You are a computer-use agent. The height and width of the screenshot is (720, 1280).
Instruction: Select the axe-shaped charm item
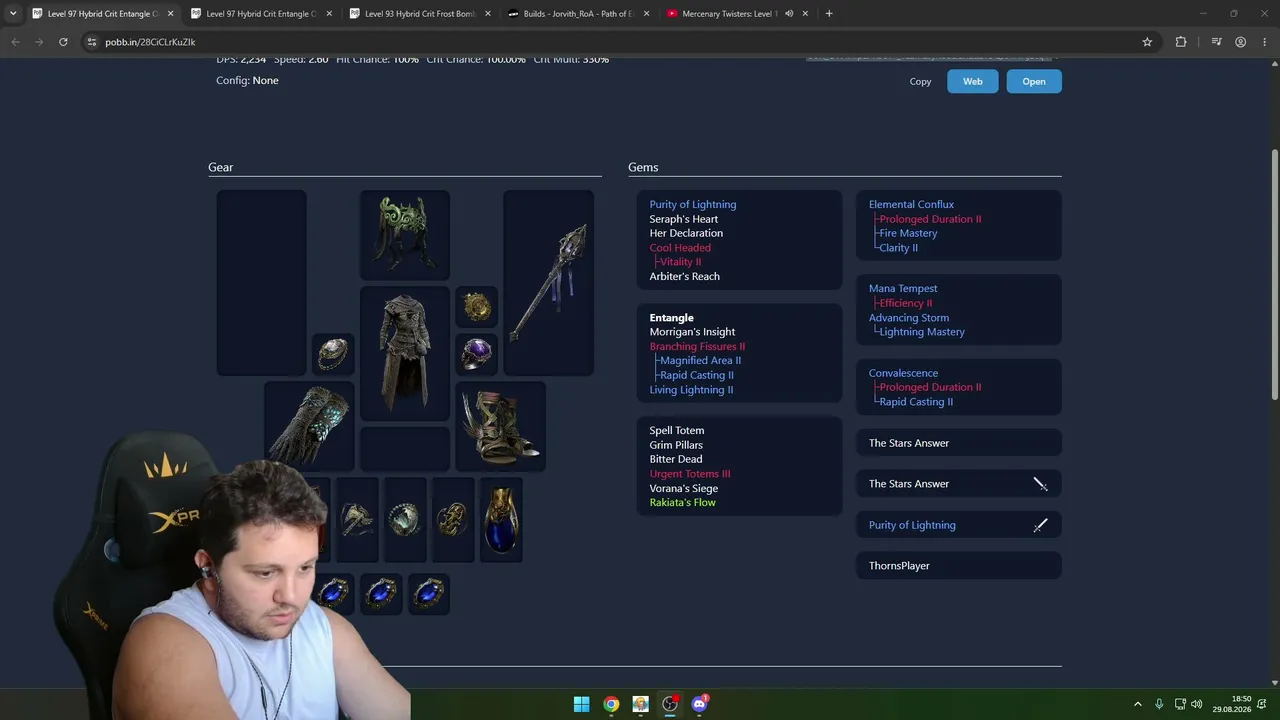tap(357, 519)
